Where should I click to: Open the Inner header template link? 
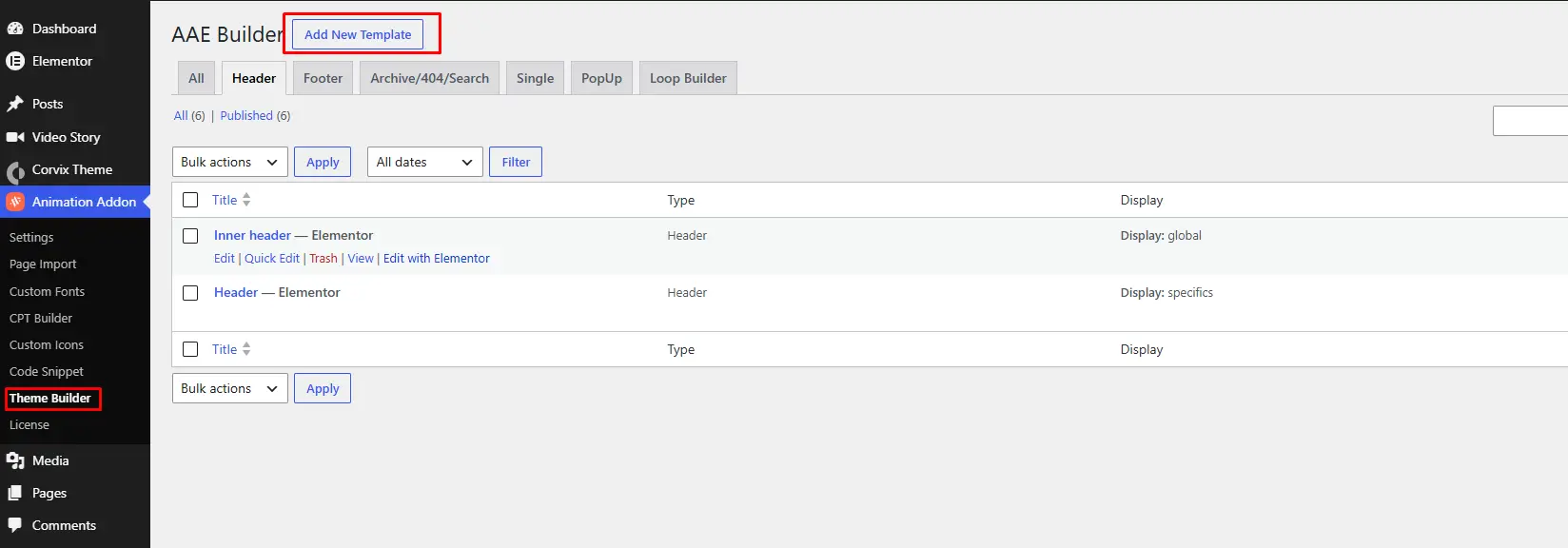pyautogui.click(x=252, y=235)
